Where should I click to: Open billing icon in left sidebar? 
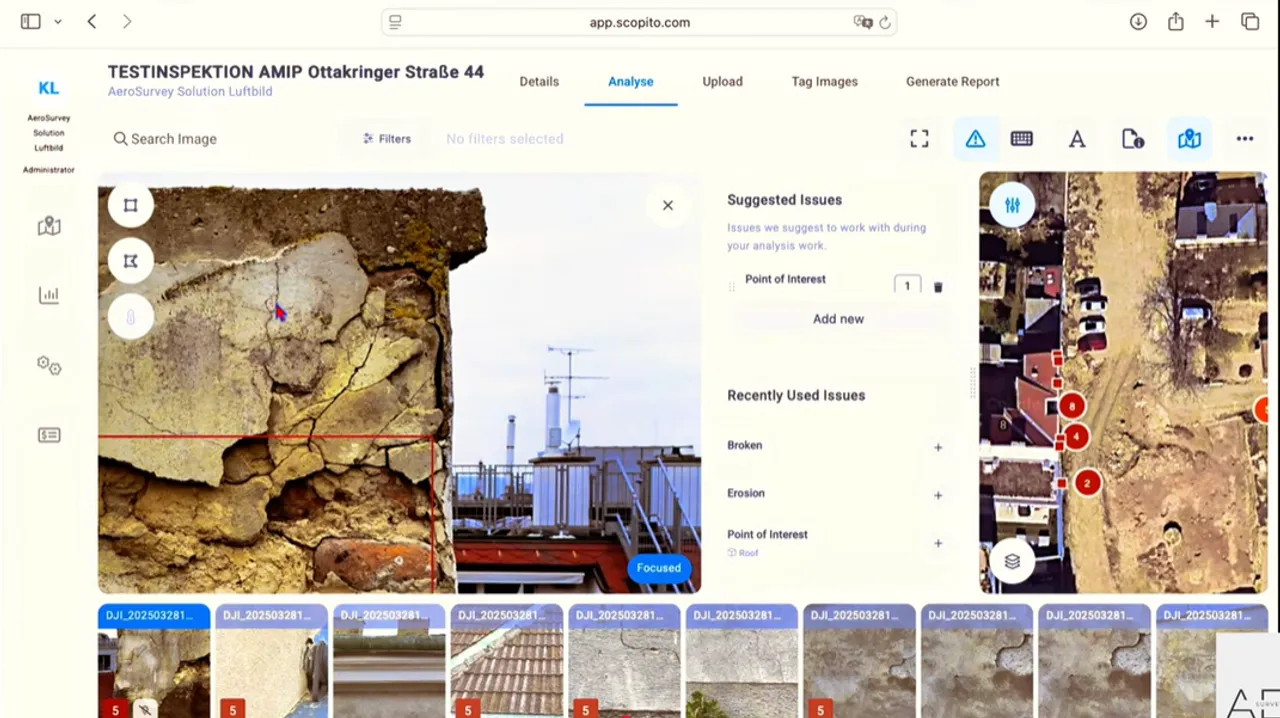tap(49, 435)
